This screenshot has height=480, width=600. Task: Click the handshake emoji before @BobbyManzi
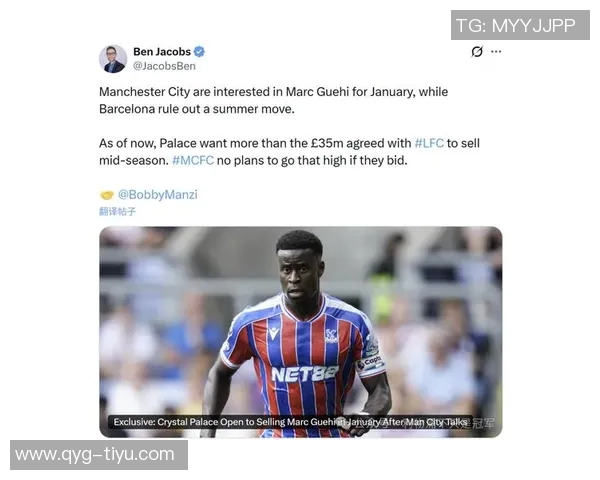click(107, 195)
